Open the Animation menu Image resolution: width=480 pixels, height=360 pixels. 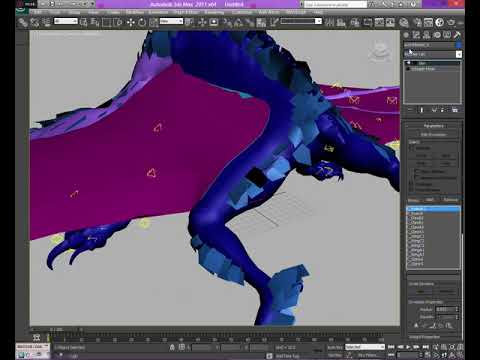(158, 12)
